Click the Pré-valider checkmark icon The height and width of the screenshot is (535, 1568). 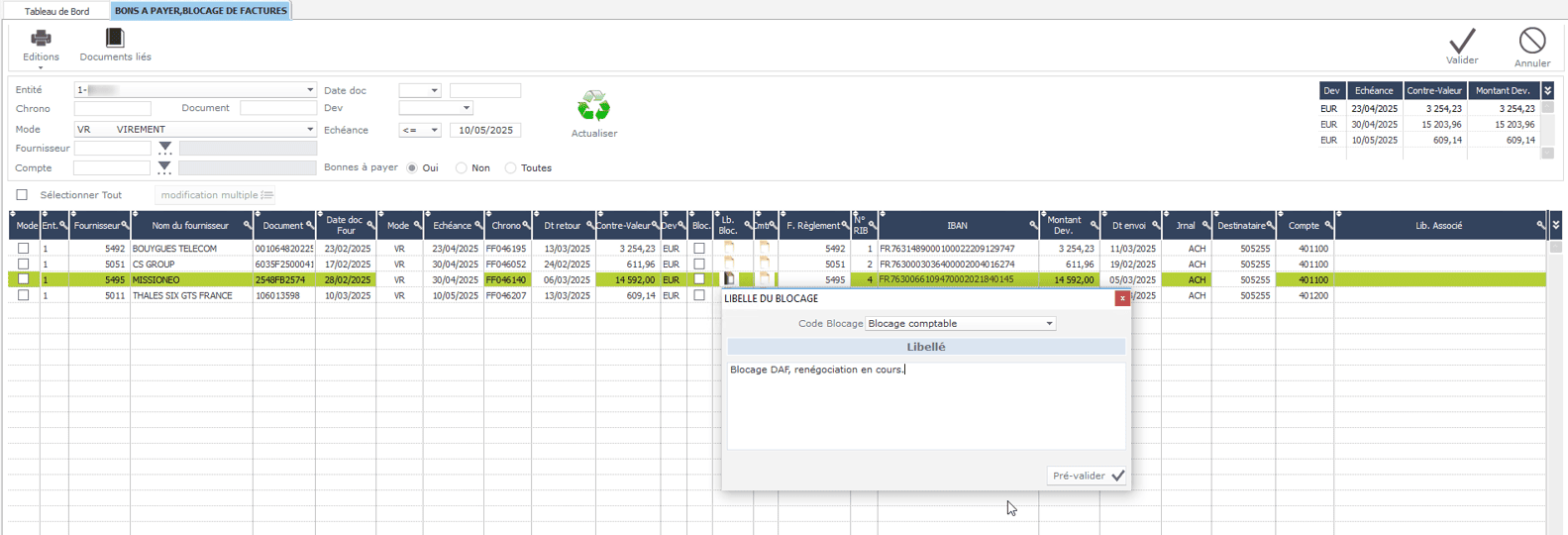tap(1117, 476)
